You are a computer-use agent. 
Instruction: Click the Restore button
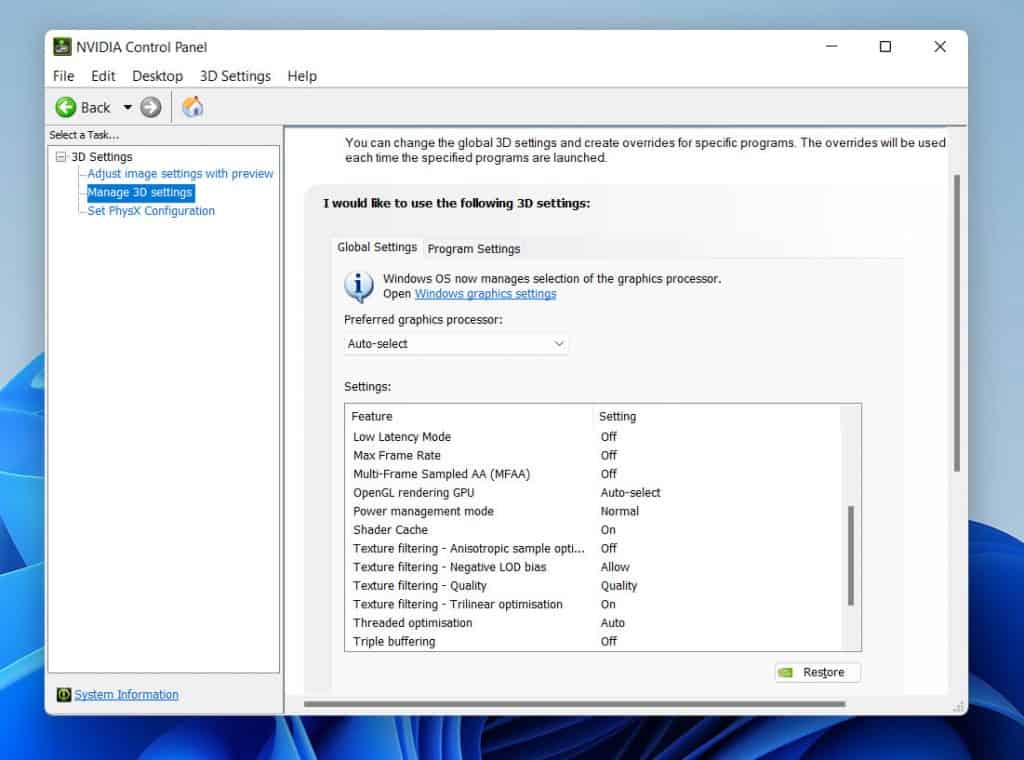click(x=818, y=672)
